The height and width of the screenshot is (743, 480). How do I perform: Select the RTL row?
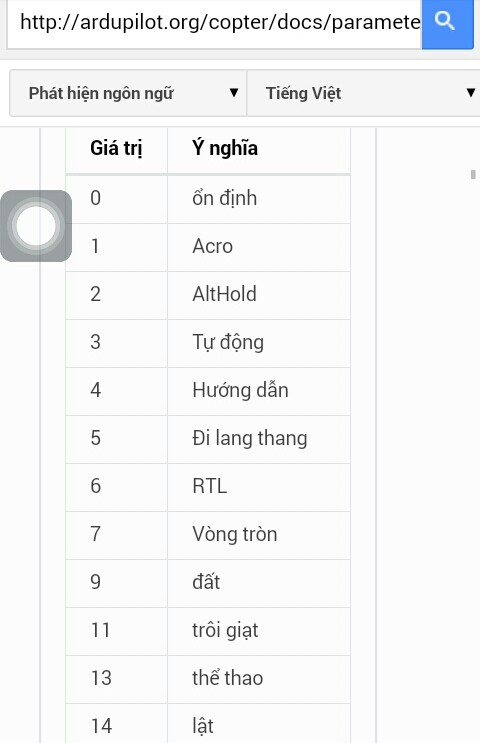coord(208,487)
